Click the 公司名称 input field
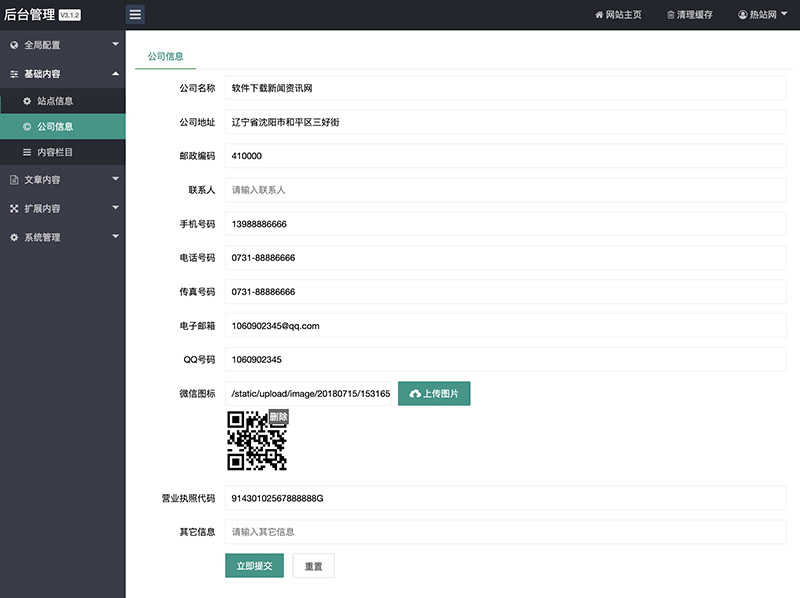 point(505,88)
